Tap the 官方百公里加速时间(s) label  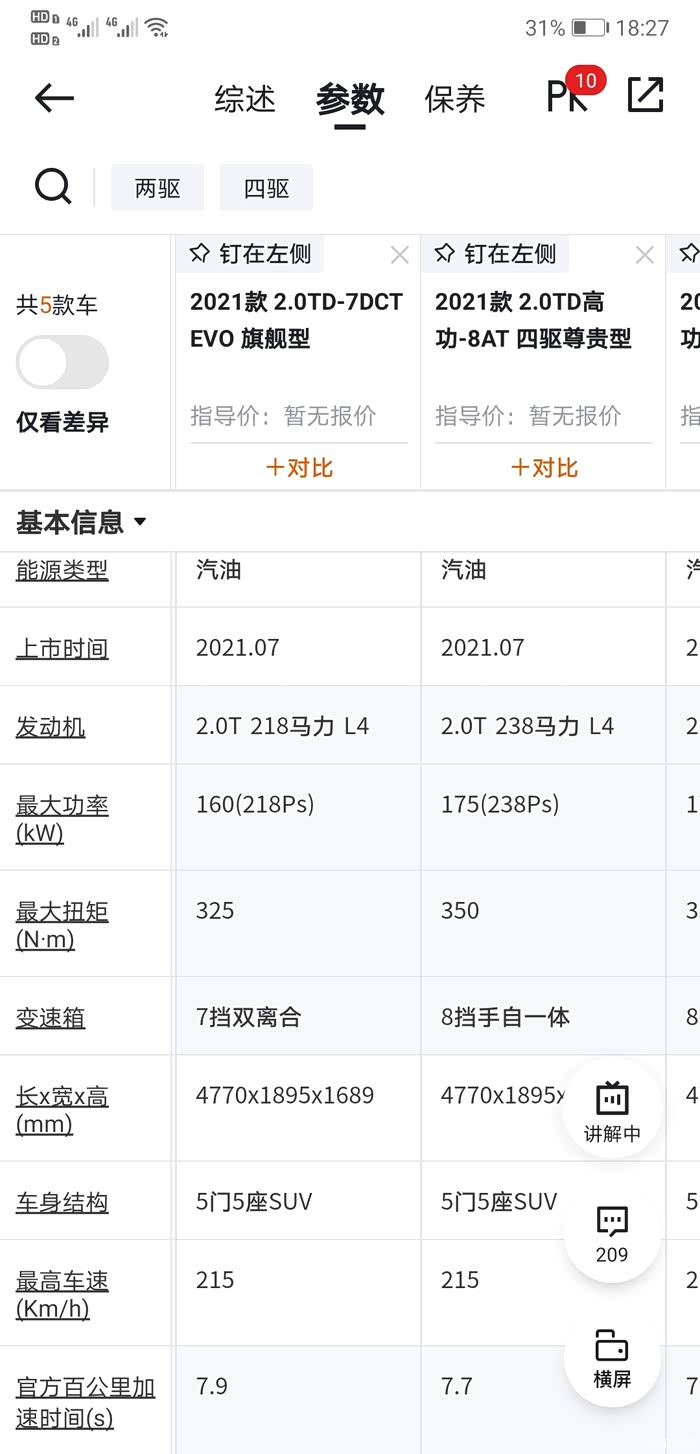(x=85, y=1402)
